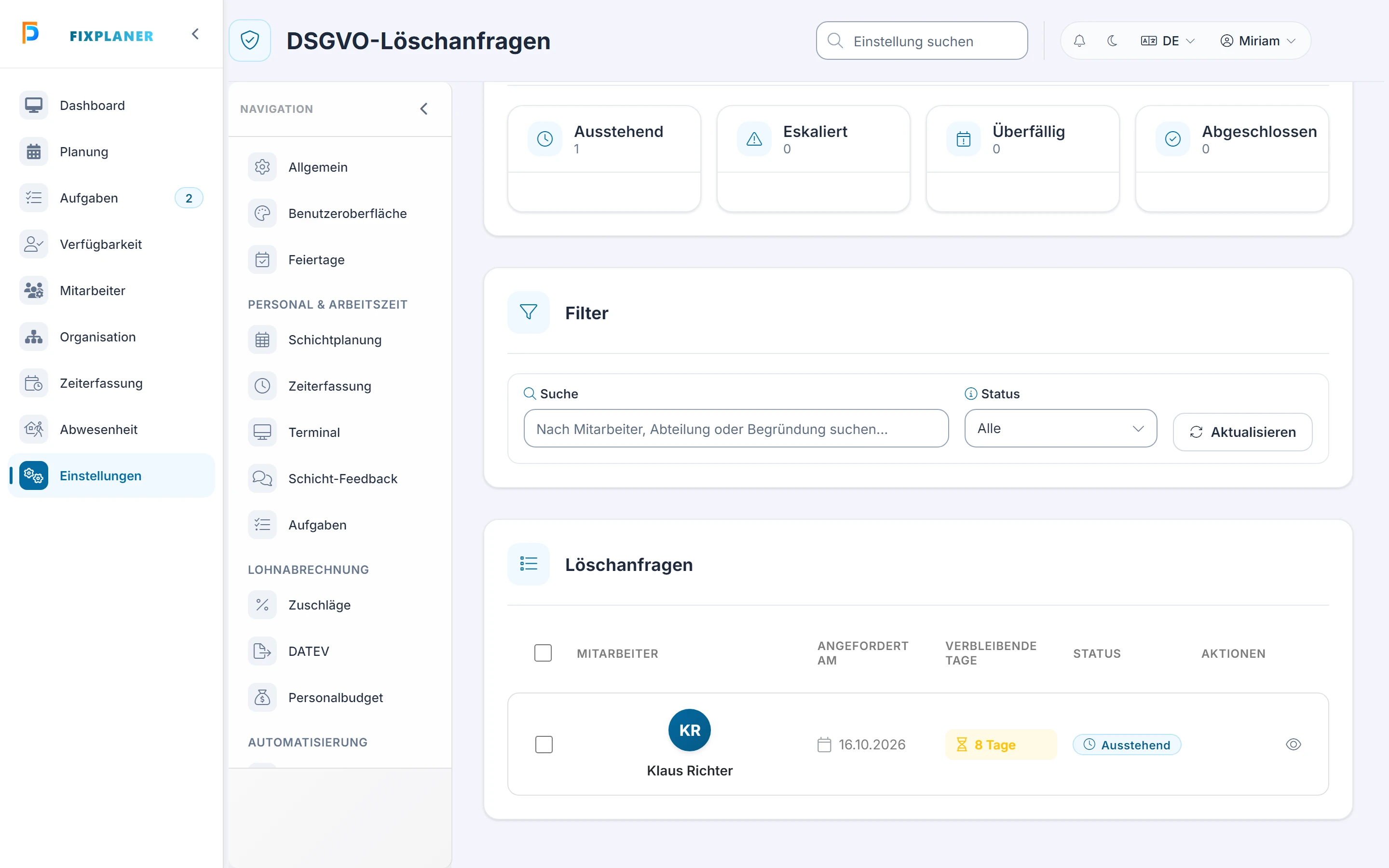Check the Klaus Richter row checkbox
The width and height of the screenshot is (1389, 868).
[544, 745]
